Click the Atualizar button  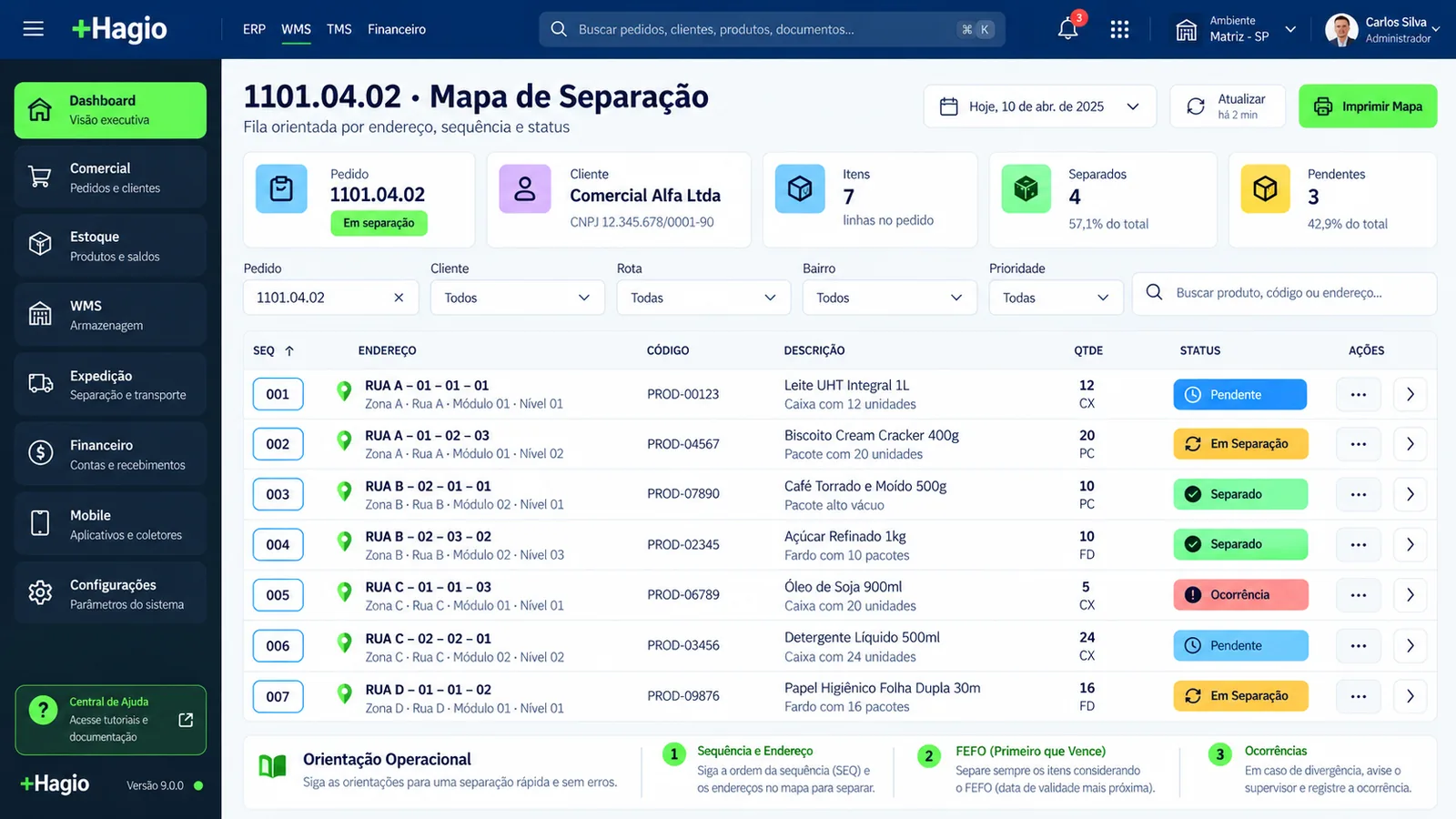(1228, 106)
